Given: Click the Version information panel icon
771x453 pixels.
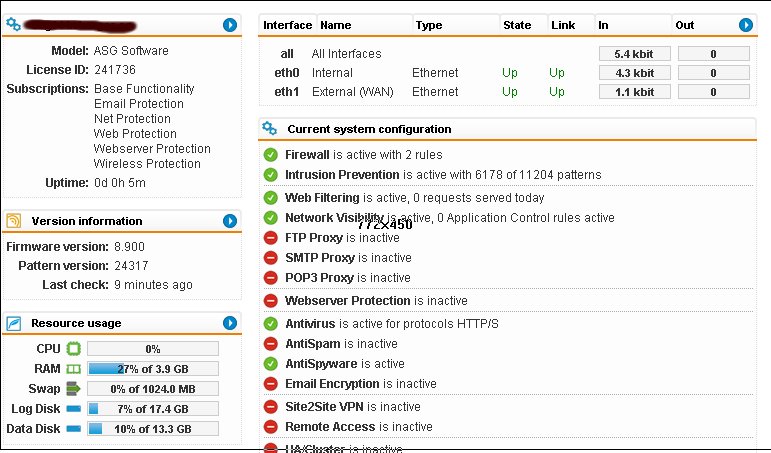Looking at the screenshot, I should tap(14, 221).
